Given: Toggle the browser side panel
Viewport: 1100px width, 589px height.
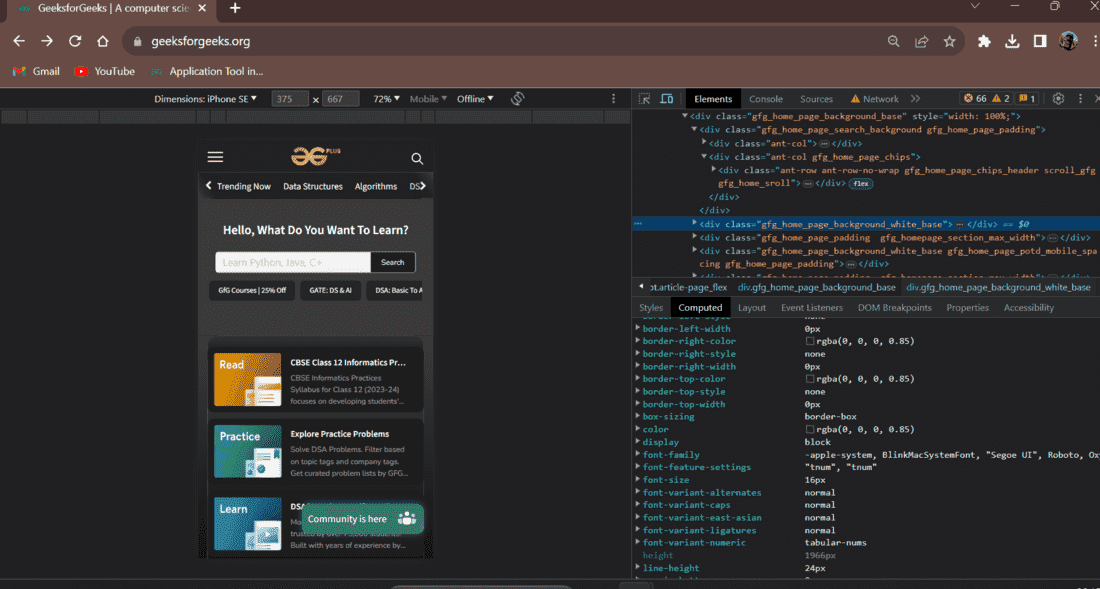Looking at the screenshot, I should tap(1040, 41).
